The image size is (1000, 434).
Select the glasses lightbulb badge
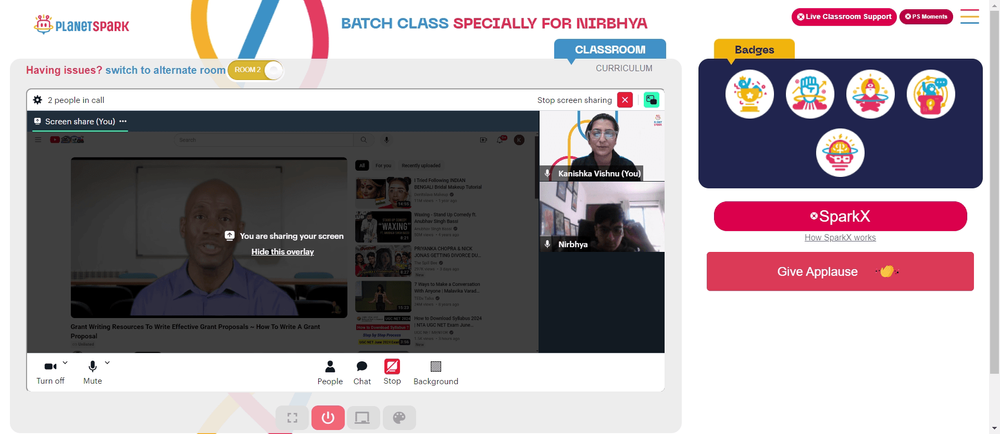[x=840, y=153]
